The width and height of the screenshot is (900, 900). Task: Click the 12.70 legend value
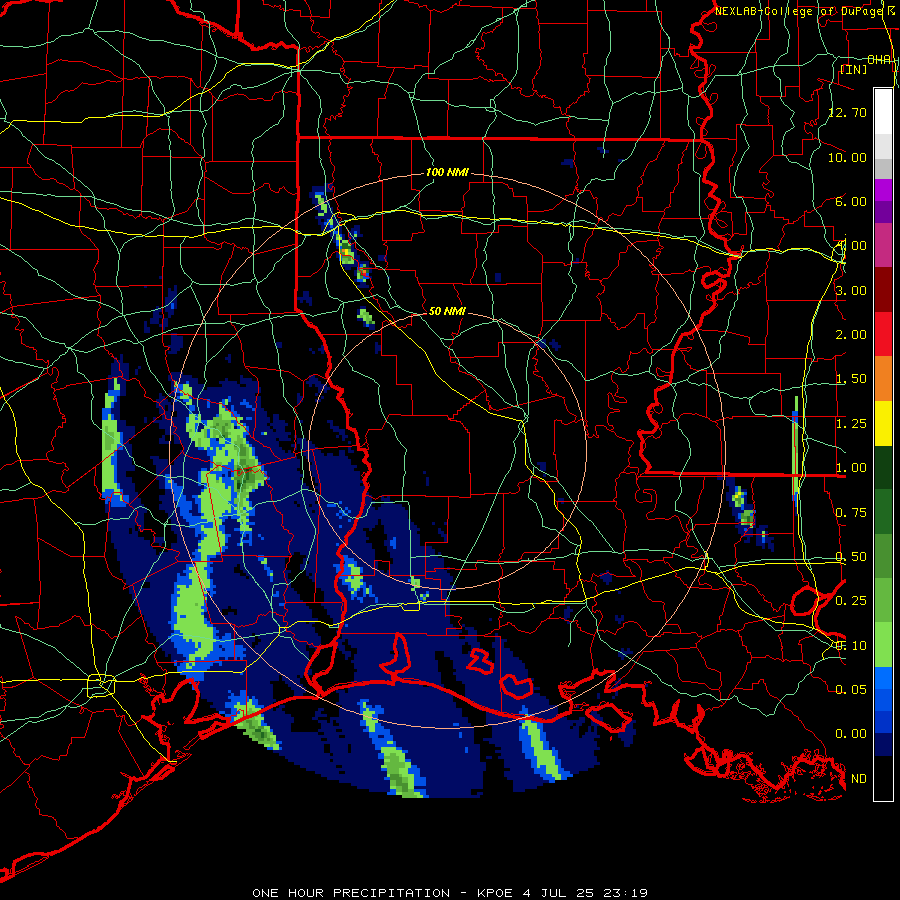pyautogui.click(x=848, y=112)
